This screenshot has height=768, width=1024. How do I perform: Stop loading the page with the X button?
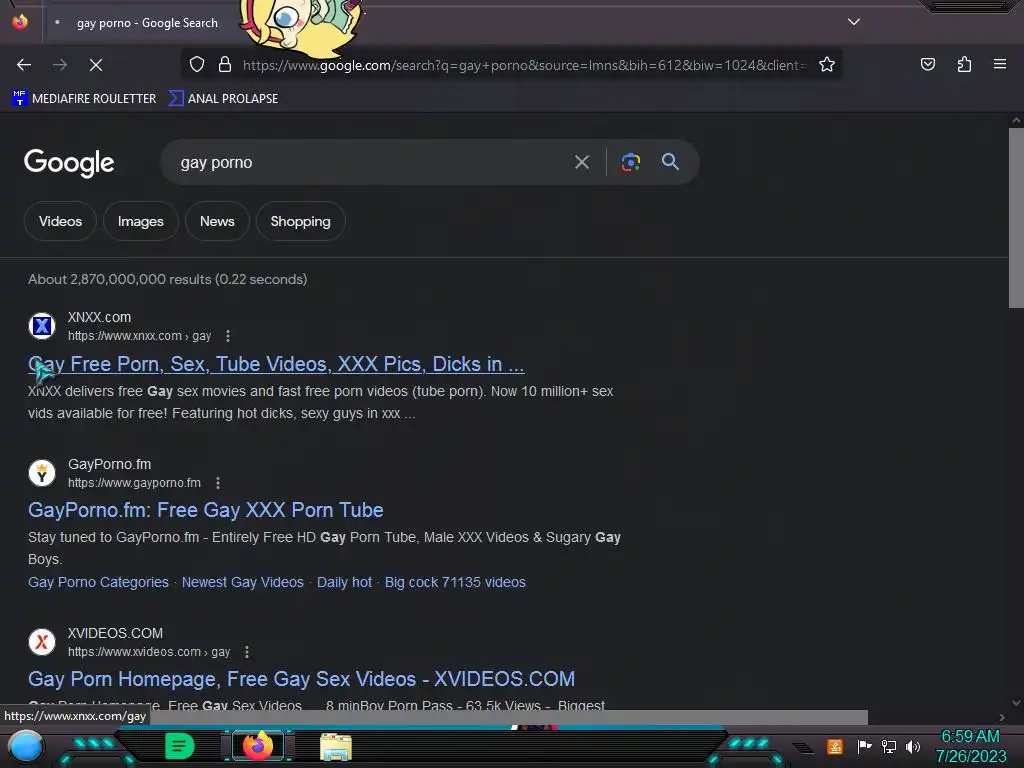point(96,65)
